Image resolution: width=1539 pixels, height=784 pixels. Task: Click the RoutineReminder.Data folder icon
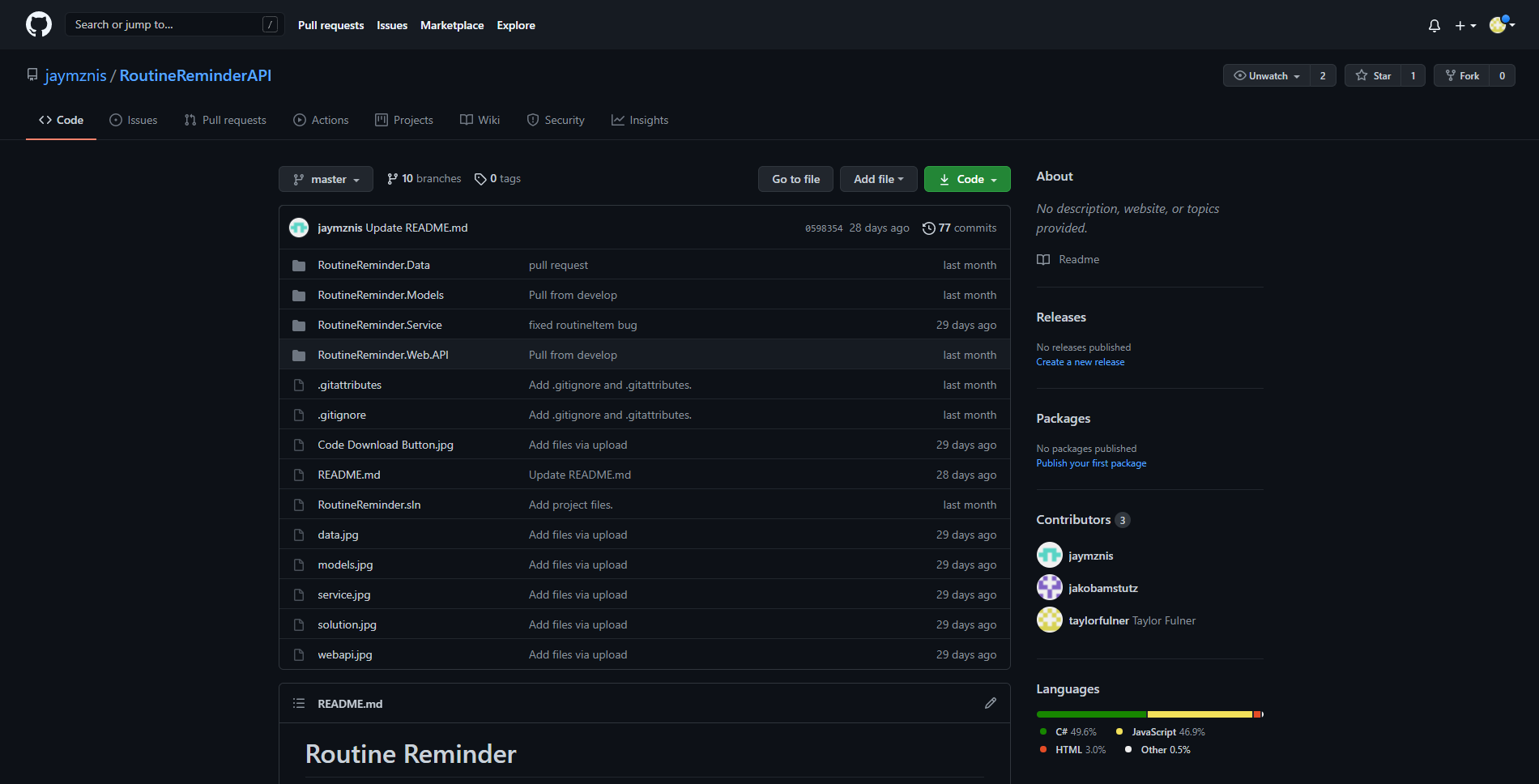pos(299,265)
